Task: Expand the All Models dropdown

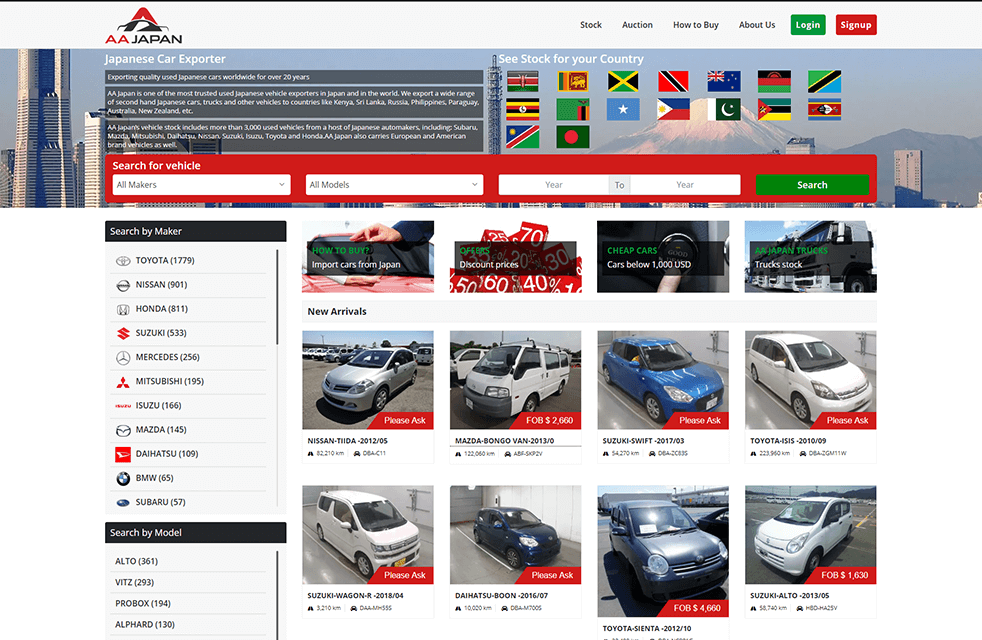Action: pyautogui.click(x=394, y=185)
